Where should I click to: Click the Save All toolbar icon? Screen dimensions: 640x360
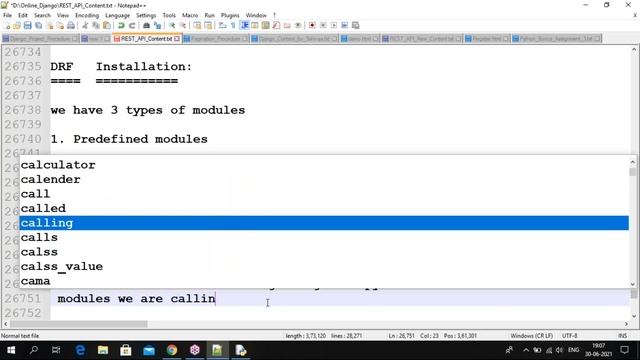[x=38, y=25]
